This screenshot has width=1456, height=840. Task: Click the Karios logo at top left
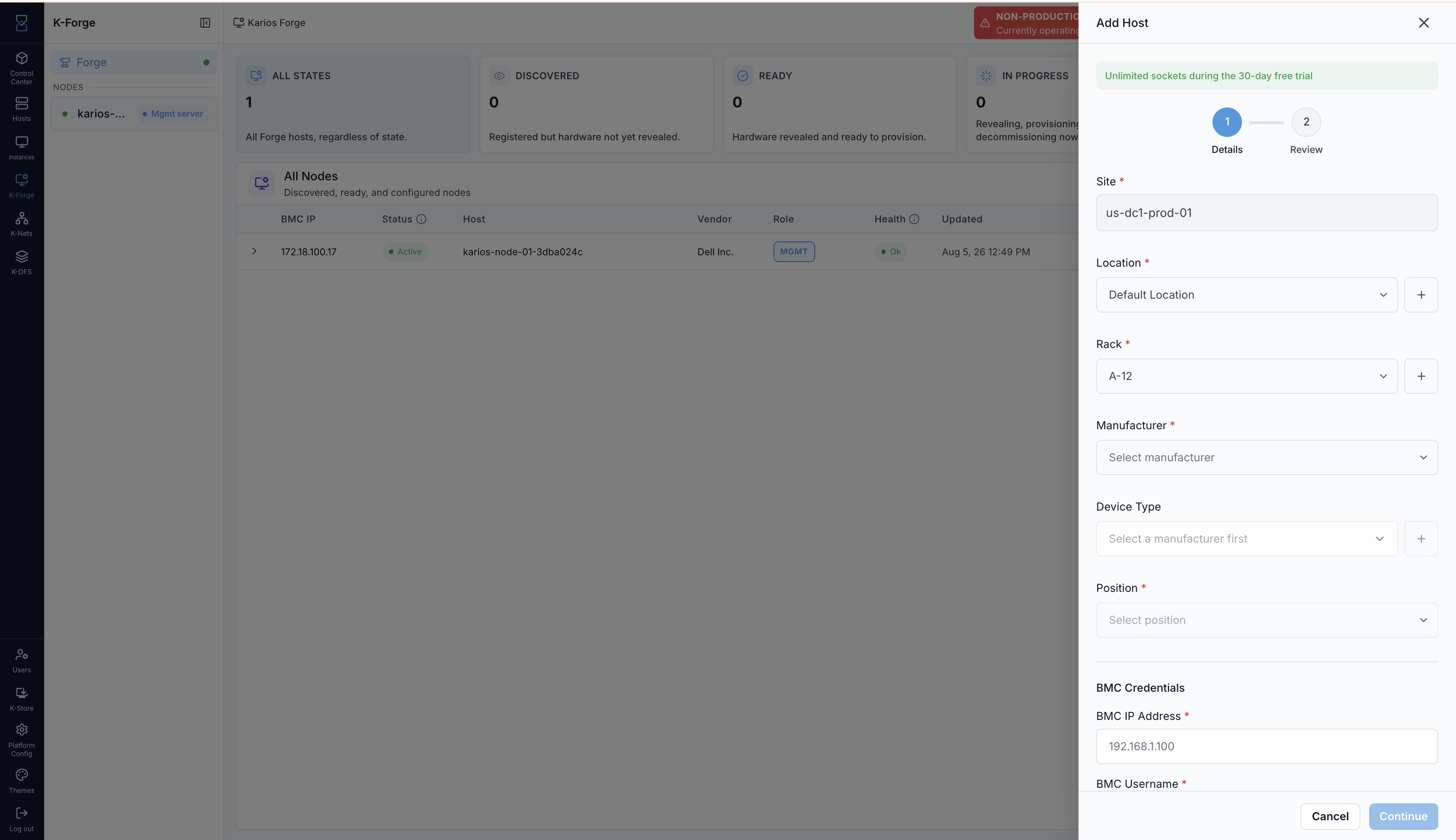[21, 22]
